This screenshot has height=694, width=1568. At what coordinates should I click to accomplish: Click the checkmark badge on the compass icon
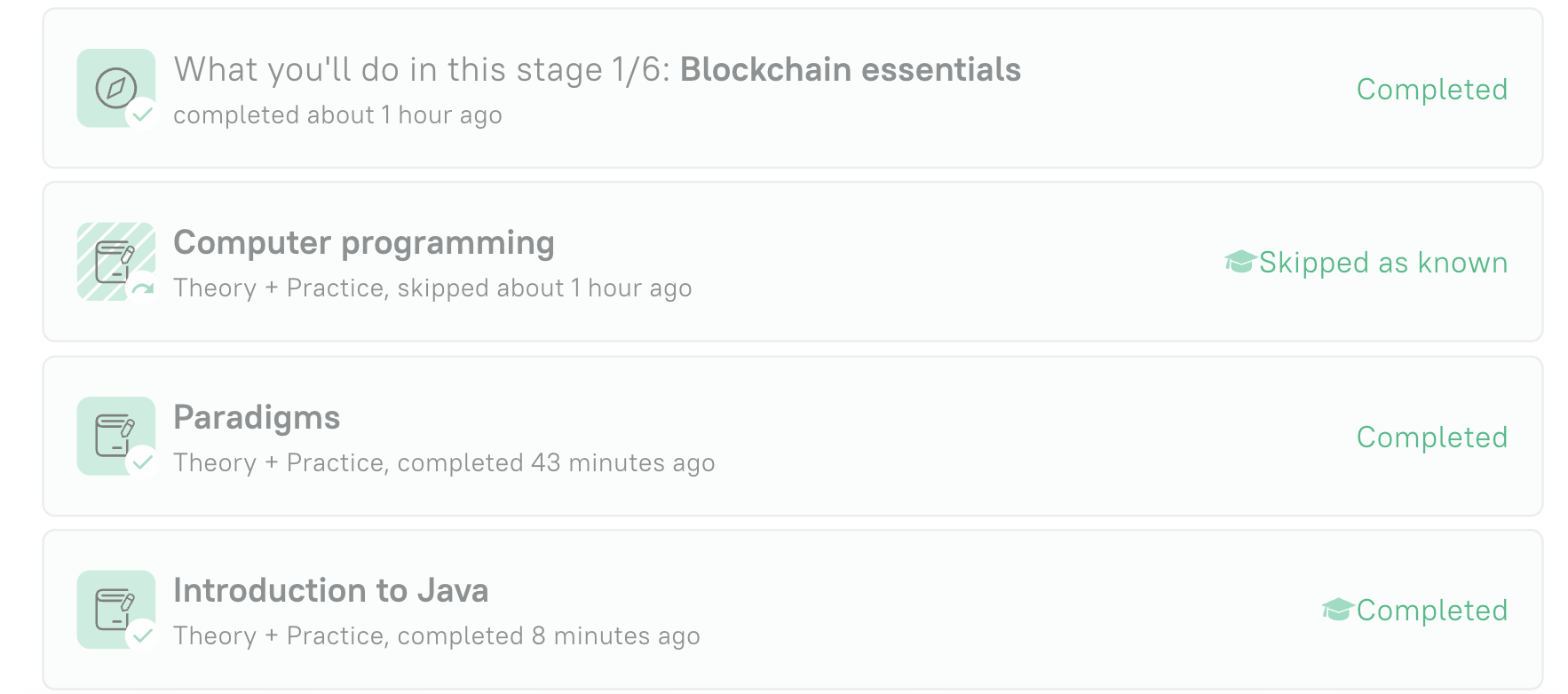point(142,114)
